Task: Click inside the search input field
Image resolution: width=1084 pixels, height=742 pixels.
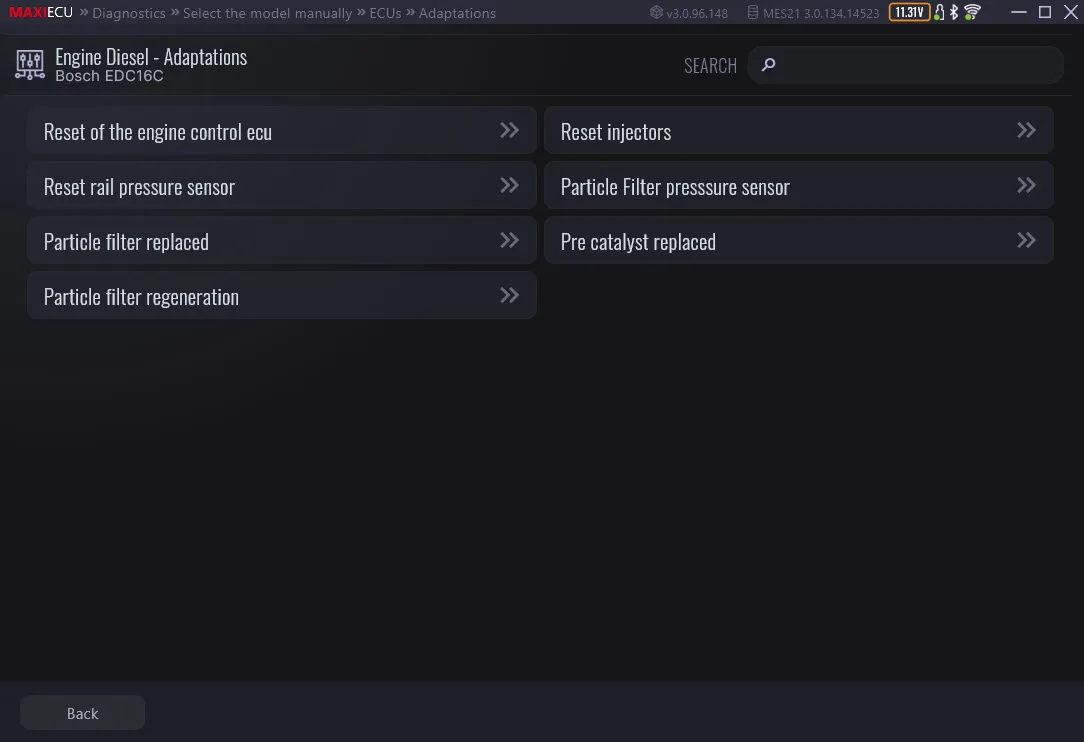Action: point(905,64)
